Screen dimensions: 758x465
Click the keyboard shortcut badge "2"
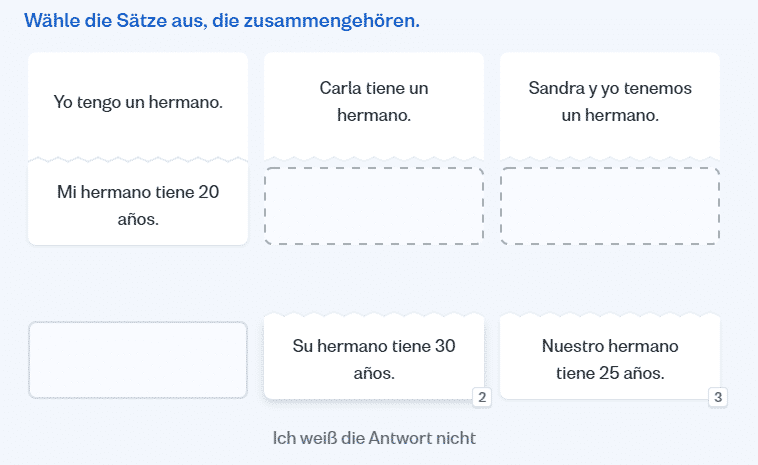pos(481,398)
